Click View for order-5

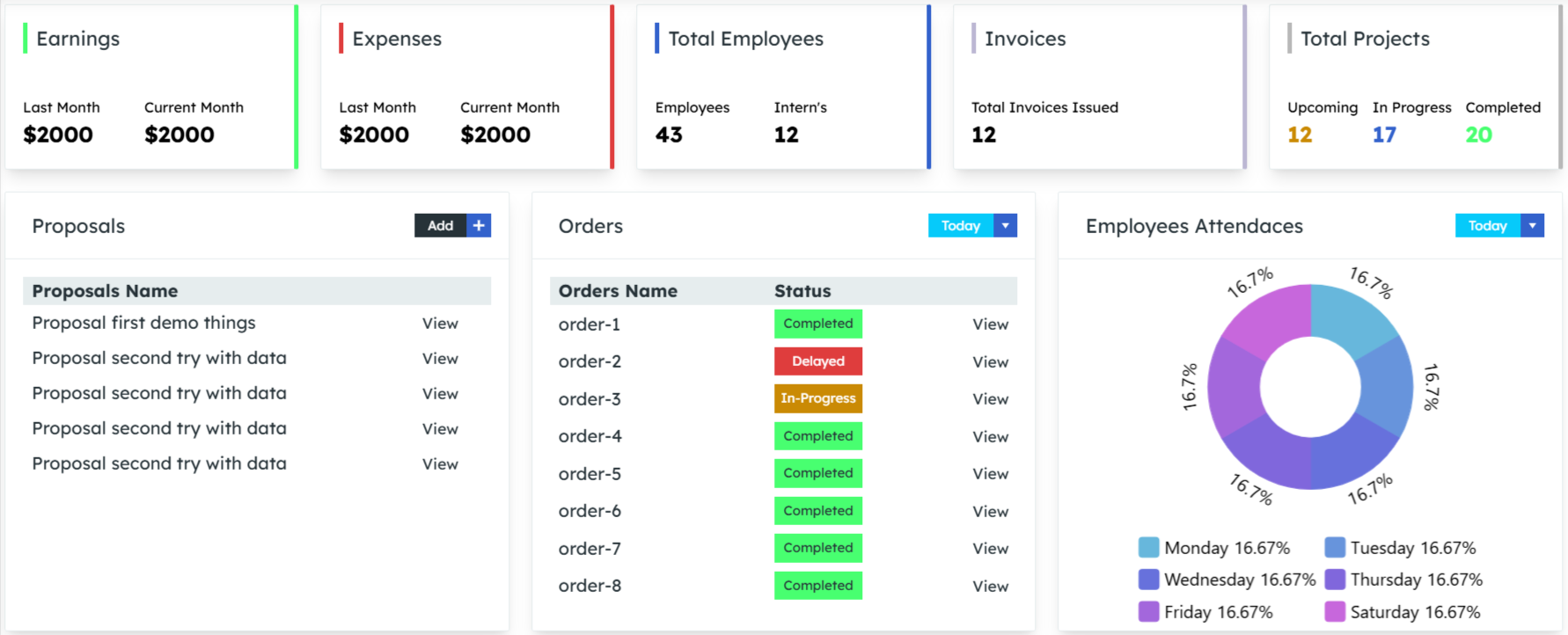[x=990, y=474]
